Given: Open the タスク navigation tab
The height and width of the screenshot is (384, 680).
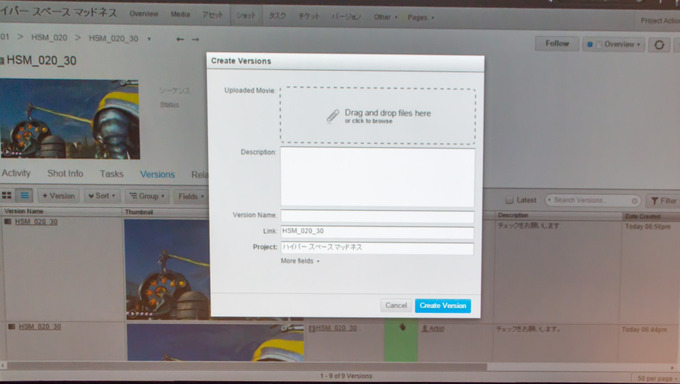Looking at the screenshot, I should pyautogui.click(x=277, y=16).
